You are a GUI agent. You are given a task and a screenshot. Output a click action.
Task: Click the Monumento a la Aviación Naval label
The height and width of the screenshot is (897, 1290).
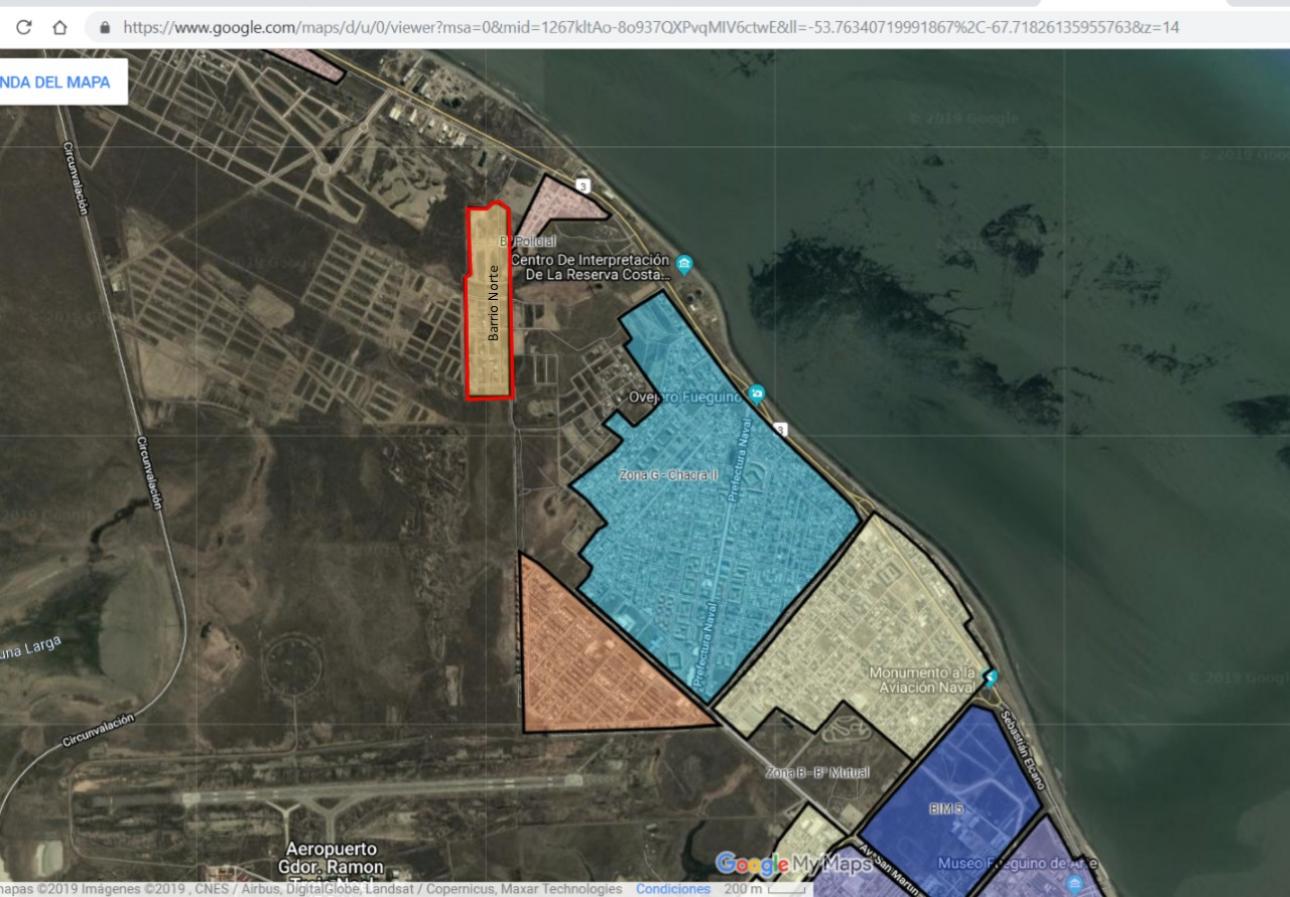922,680
